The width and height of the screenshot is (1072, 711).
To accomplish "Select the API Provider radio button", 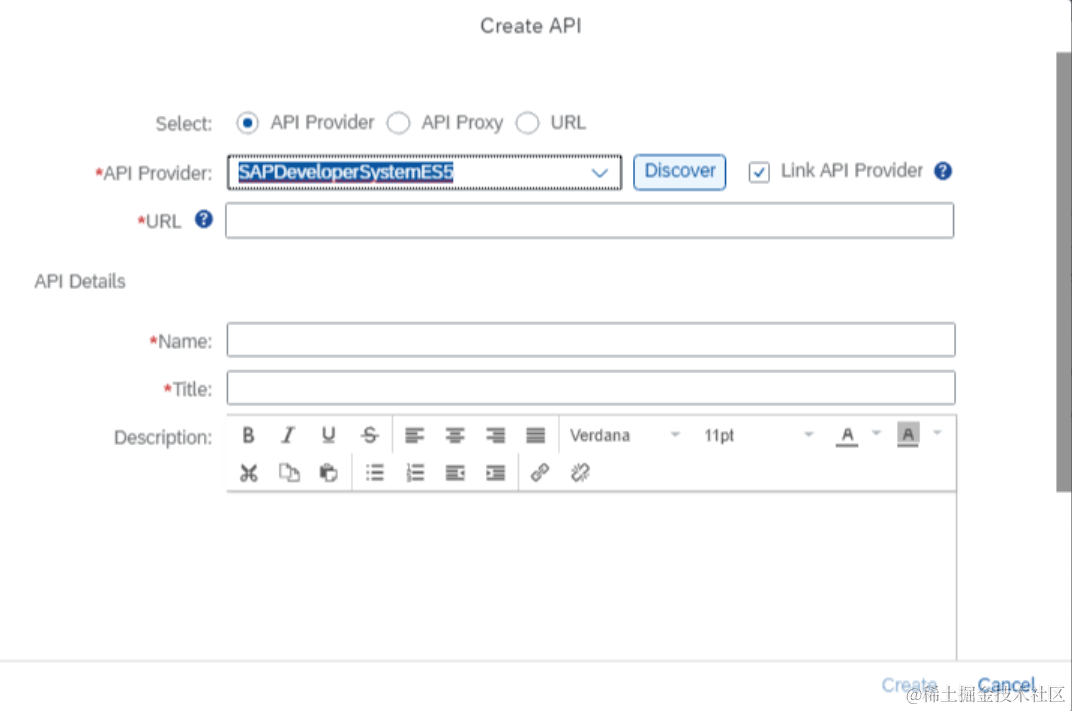I will click(247, 123).
